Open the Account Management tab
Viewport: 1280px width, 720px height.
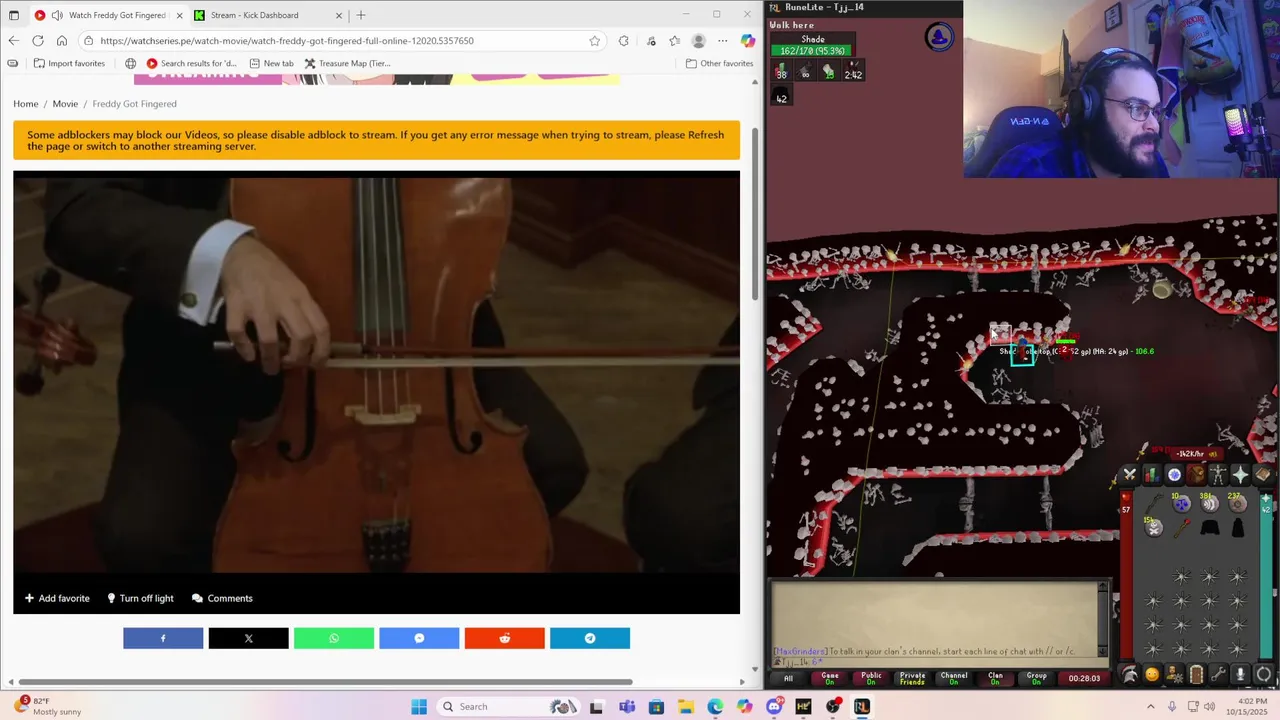pos(1174,675)
